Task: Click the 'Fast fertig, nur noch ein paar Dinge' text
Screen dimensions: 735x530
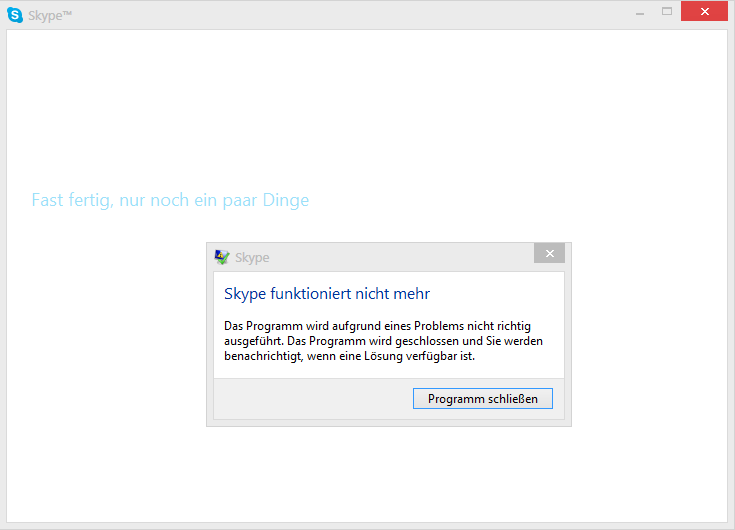Action: click(x=170, y=200)
